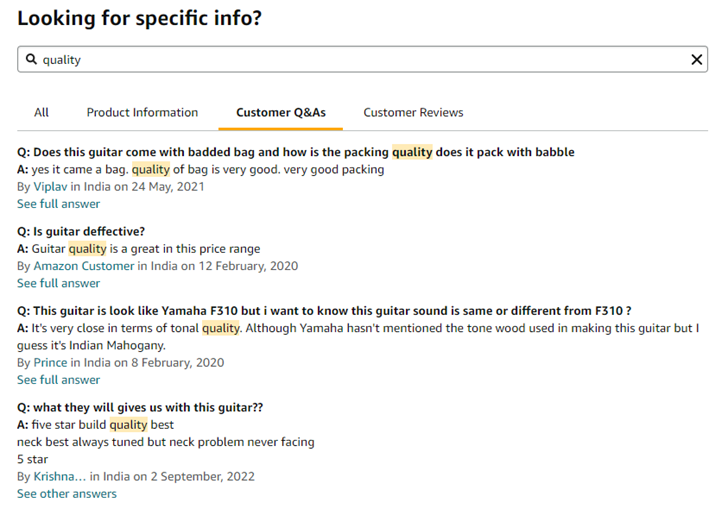The height and width of the screenshot is (515, 728).
Task: Expand See full answer under Prince's reply
Action: pyautogui.click(x=58, y=380)
